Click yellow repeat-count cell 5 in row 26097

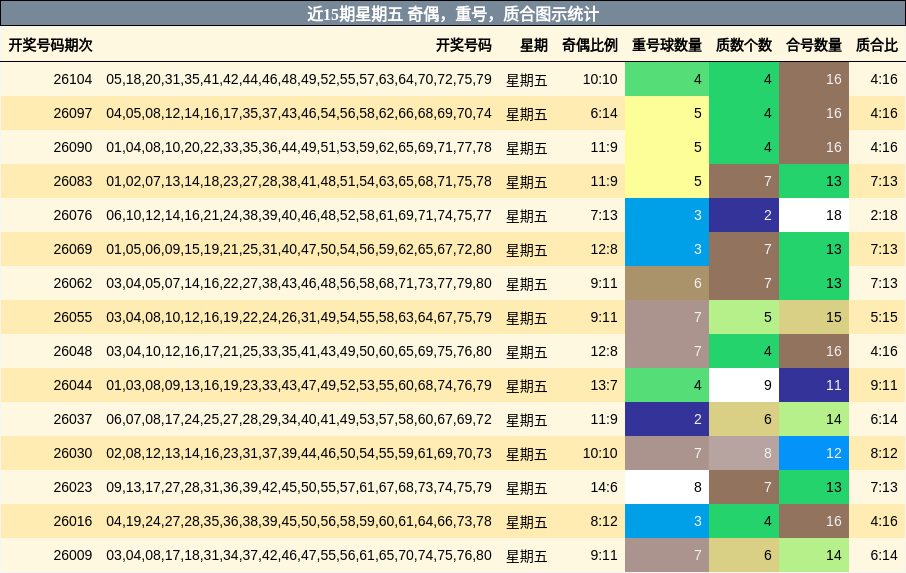(667, 113)
